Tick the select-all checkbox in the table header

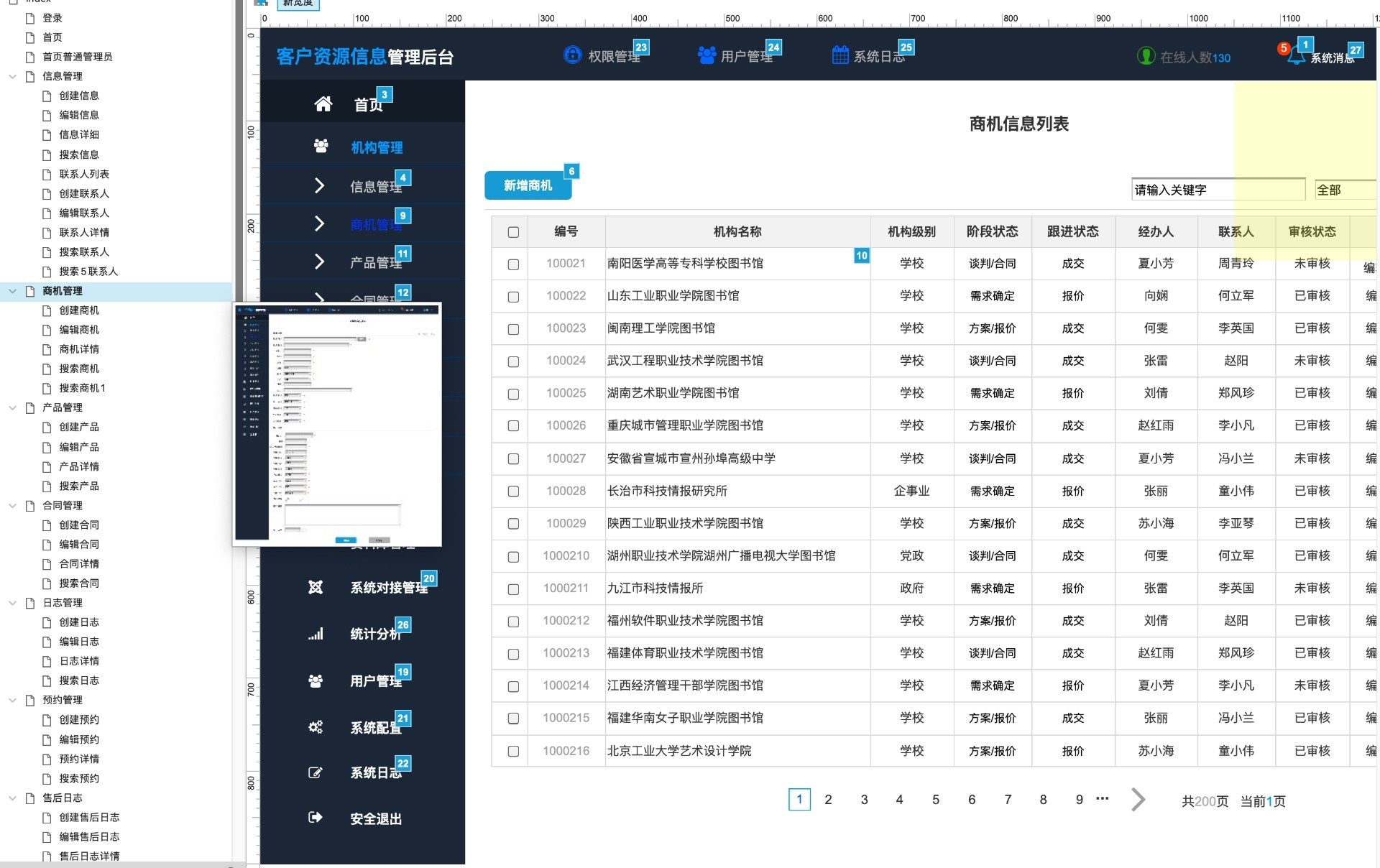coord(513,232)
